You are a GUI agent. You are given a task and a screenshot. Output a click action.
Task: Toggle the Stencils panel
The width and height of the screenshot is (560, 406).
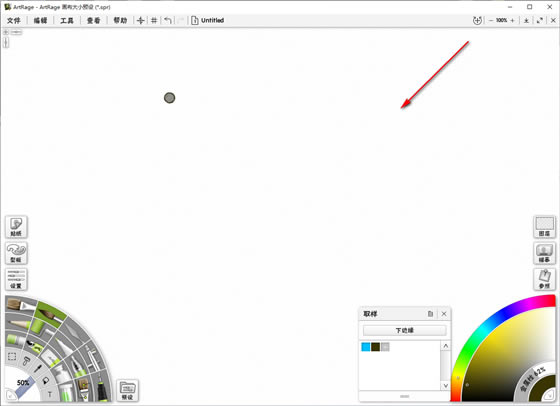16,253
